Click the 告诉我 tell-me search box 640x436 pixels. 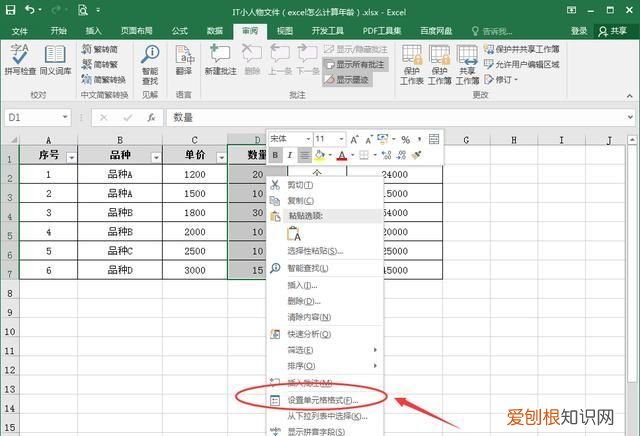(492, 31)
